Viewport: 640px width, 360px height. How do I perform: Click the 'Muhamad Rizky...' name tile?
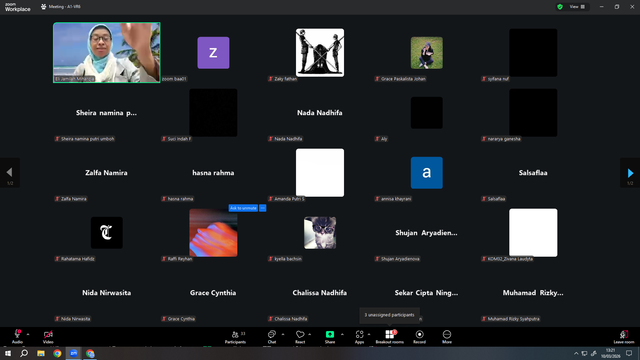533,293
